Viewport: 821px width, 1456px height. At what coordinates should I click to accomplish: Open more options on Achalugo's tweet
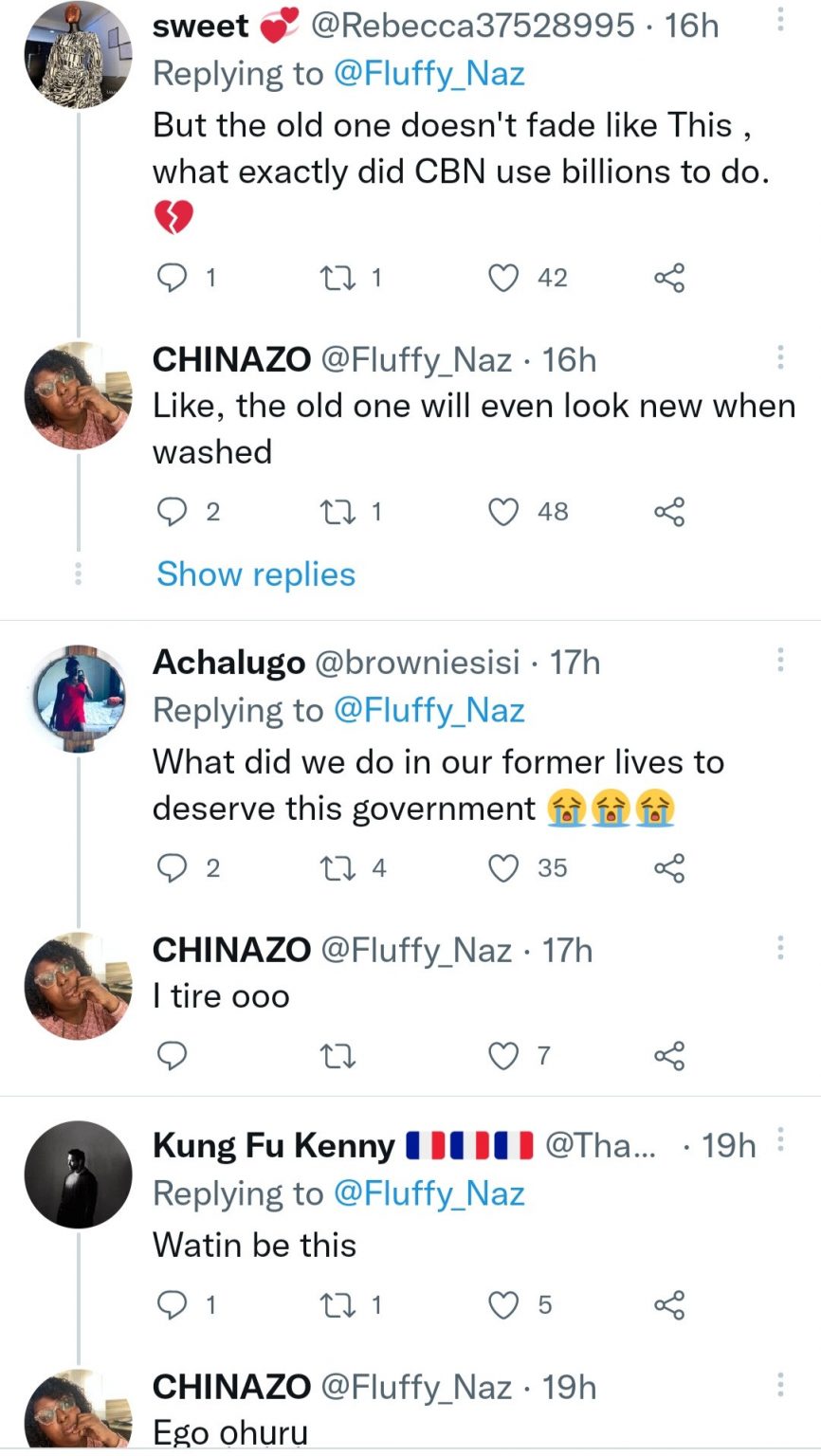point(780,659)
